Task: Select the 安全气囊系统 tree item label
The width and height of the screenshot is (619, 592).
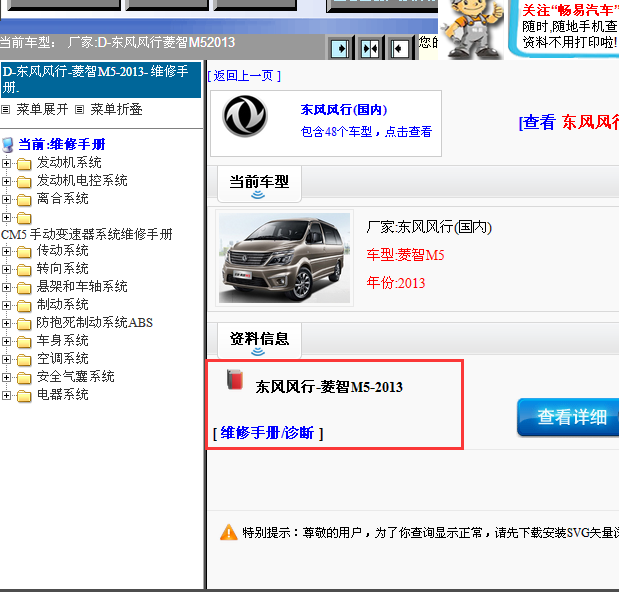Action: pos(75,377)
